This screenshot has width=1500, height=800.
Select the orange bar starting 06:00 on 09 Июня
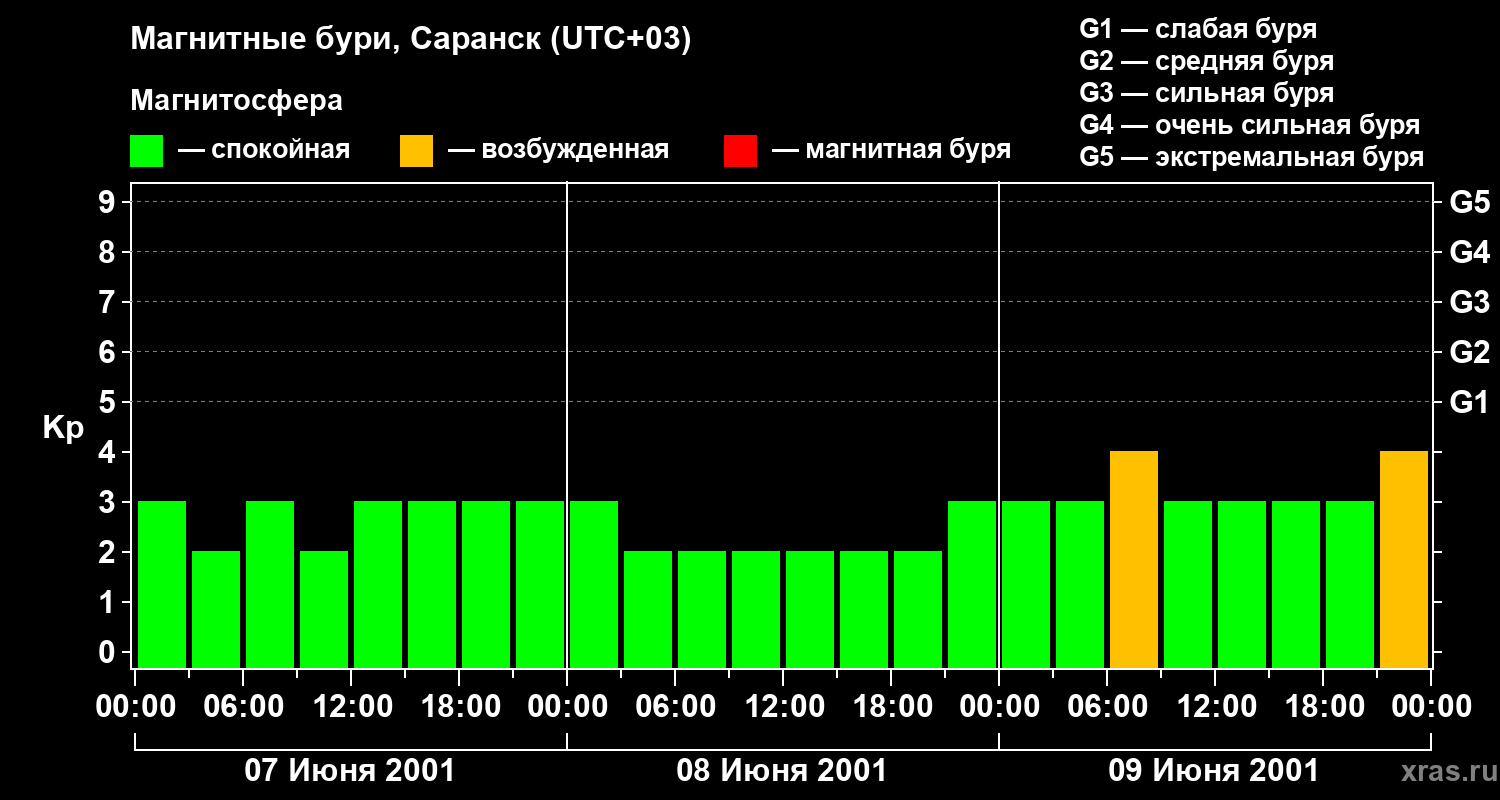tap(1134, 560)
